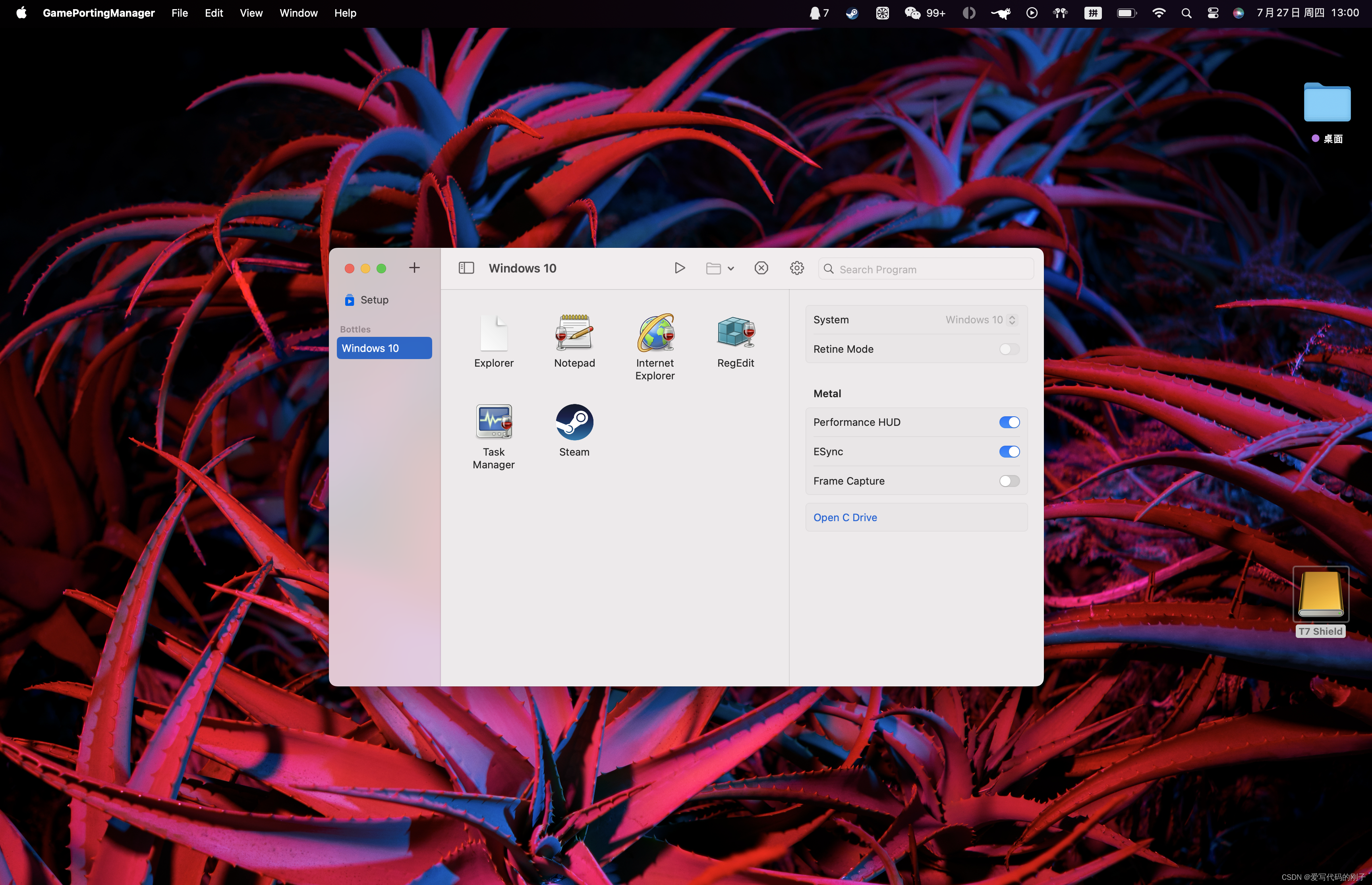This screenshot has height=885, width=1372.
Task: Expand the folder dropdown chevron in toolbar
Action: (731, 269)
